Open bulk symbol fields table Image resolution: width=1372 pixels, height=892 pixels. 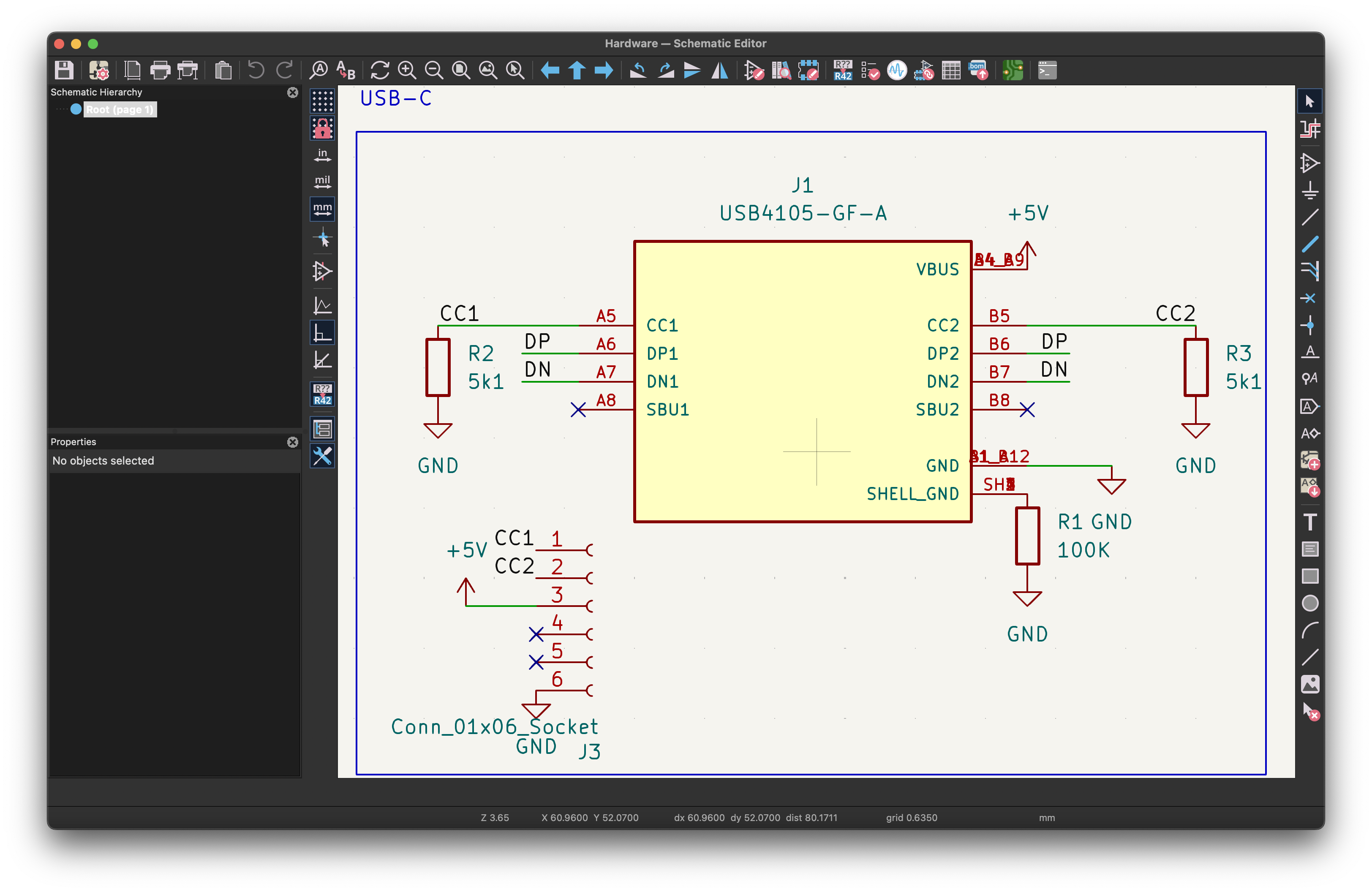pyautogui.click(x=951, y=70)
